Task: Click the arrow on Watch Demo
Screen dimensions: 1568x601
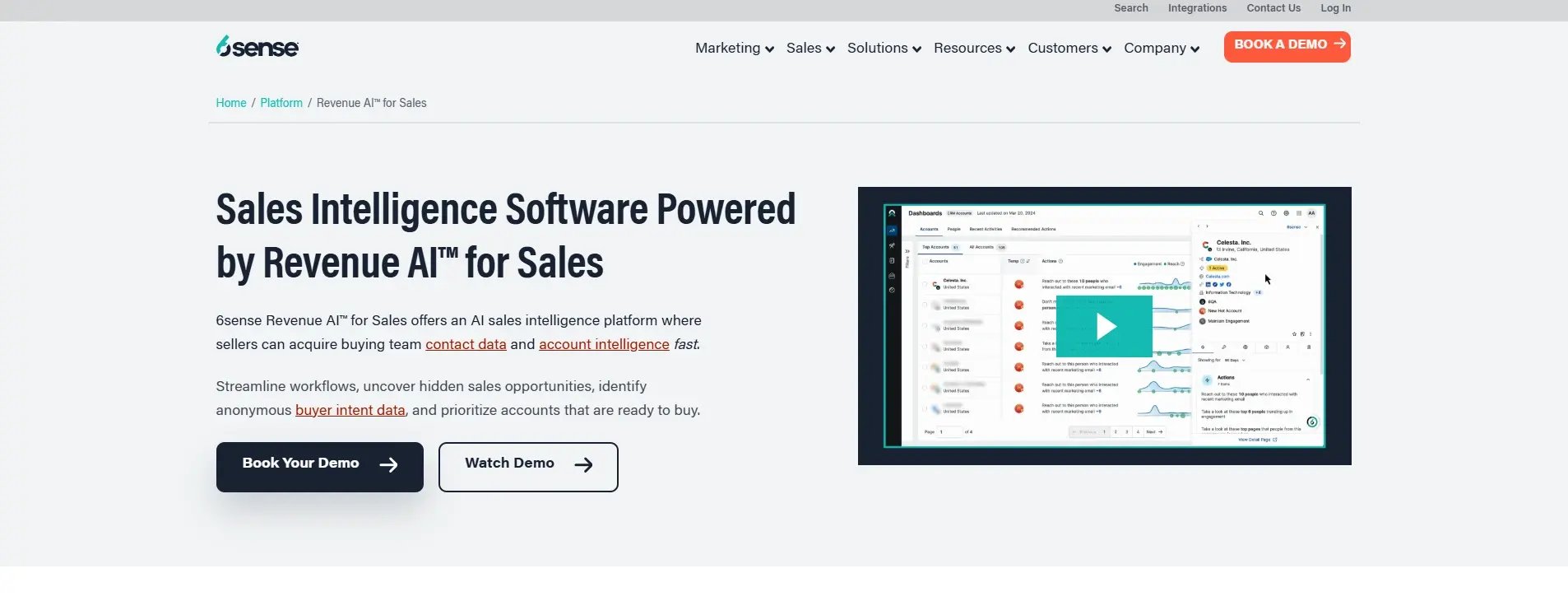Action: click(583, 465)
